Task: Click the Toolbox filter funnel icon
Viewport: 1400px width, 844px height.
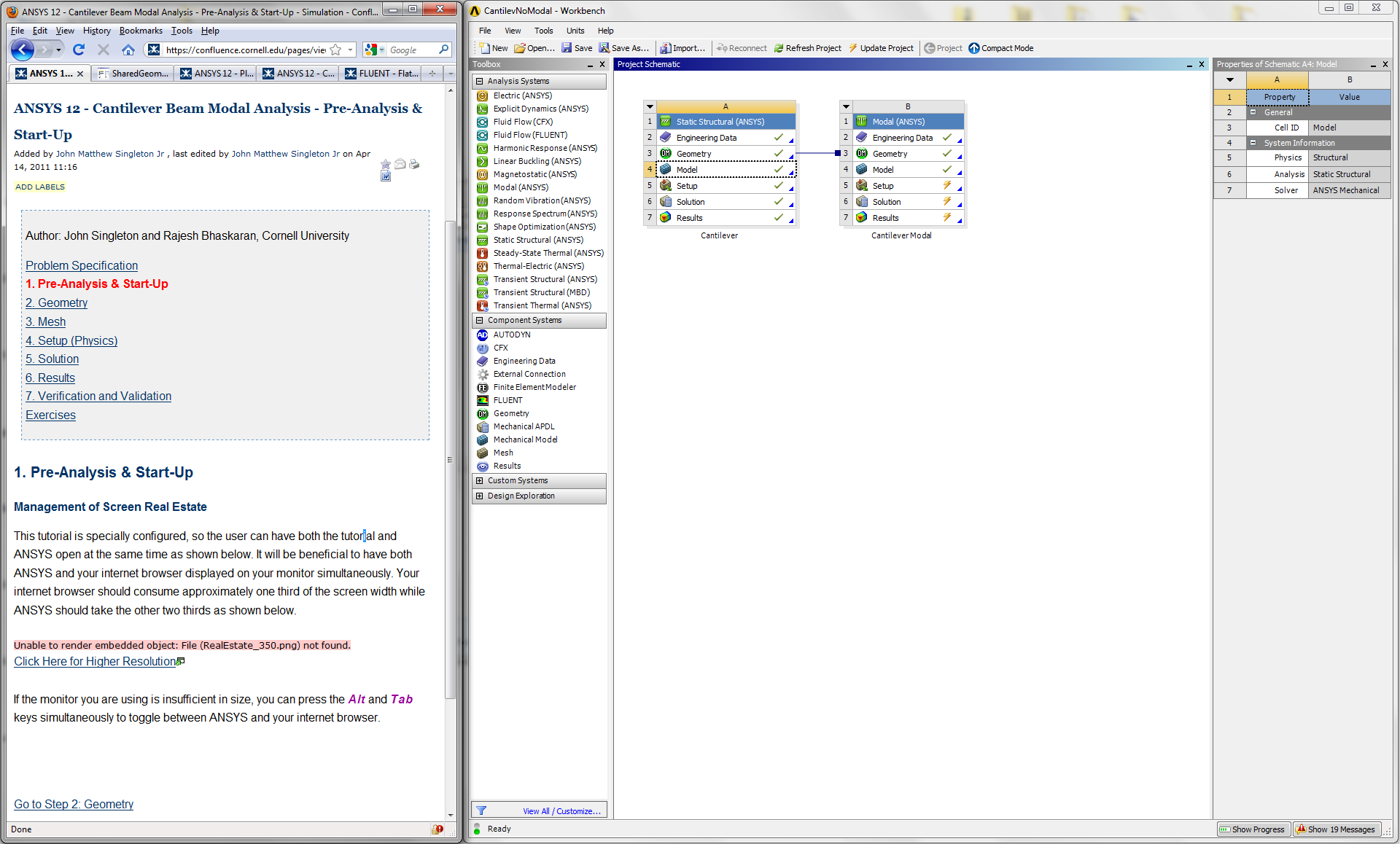Action: point(481,810)
